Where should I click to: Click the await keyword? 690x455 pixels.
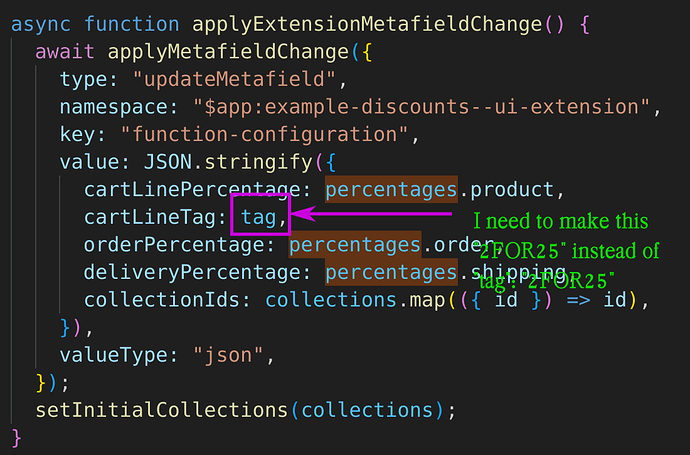[65, 52]
